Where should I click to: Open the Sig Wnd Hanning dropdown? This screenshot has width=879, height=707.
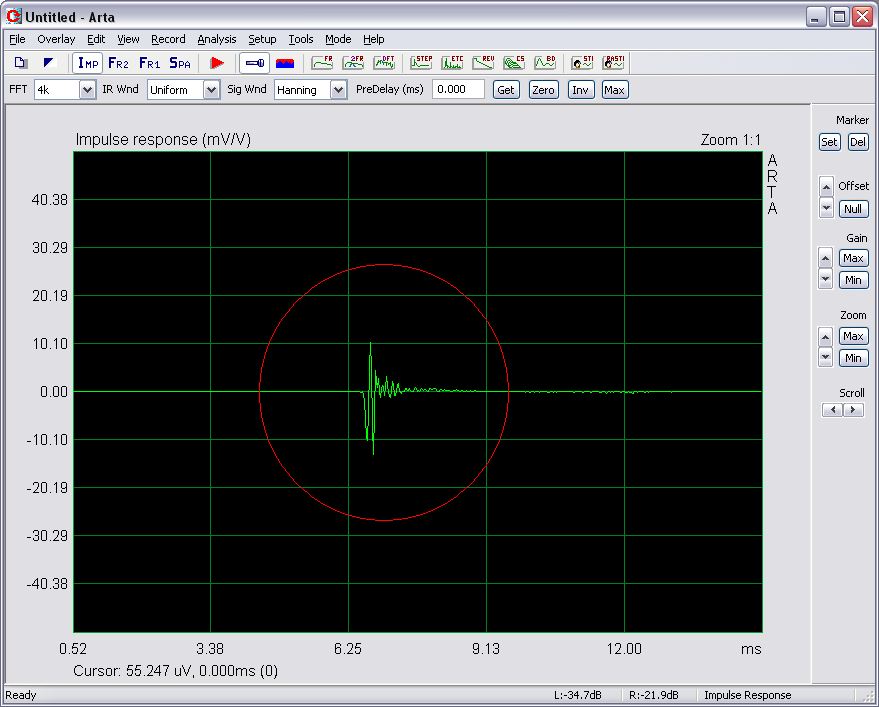338,90
